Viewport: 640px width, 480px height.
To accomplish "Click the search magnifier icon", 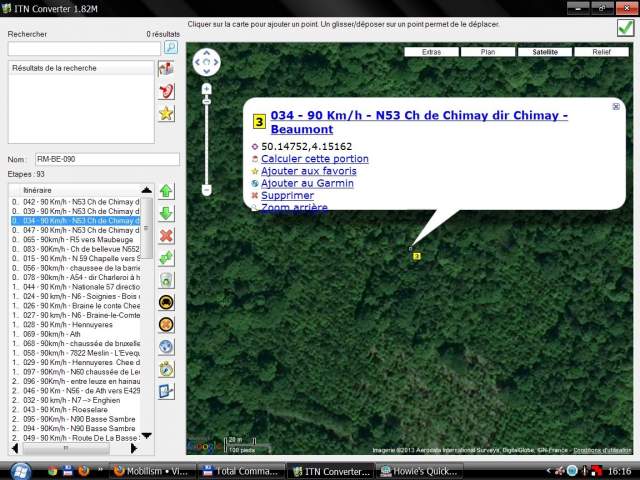I will [171, 47].
